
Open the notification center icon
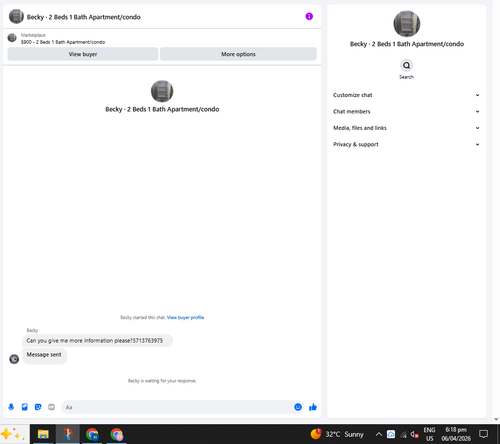(x=483, y=434)
